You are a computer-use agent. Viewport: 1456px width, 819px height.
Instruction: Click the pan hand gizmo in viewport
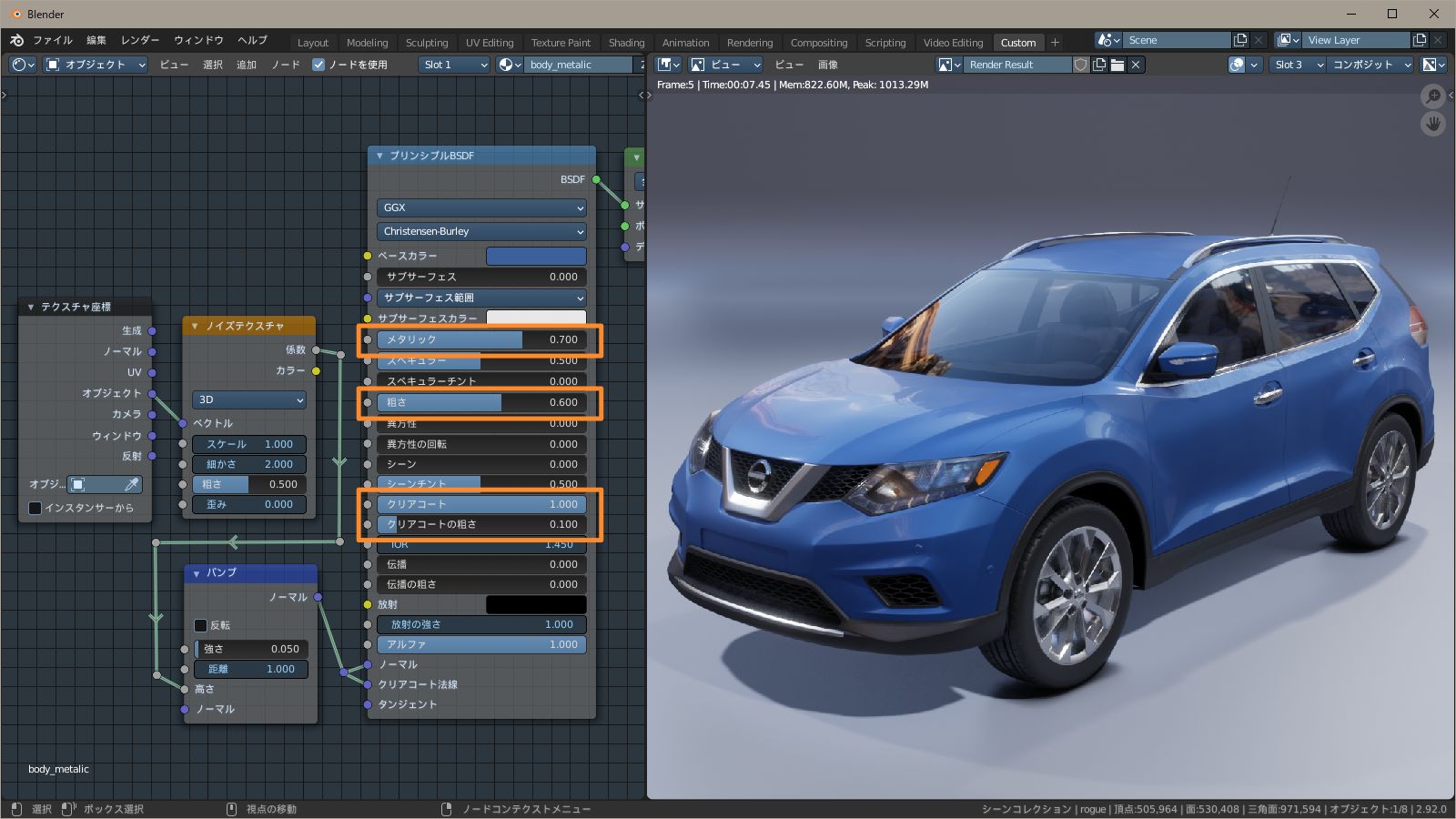1433,124
